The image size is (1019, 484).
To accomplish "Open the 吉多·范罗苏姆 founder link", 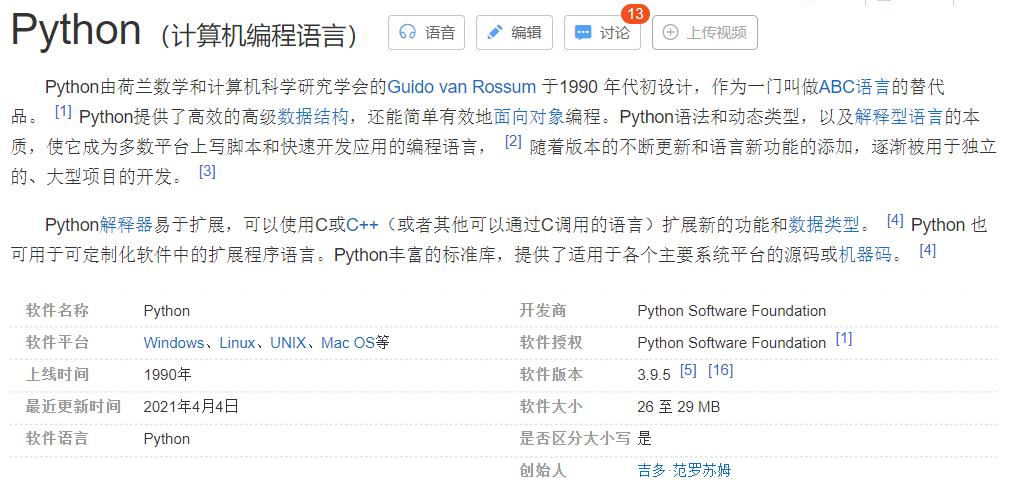I will point(684,470).
